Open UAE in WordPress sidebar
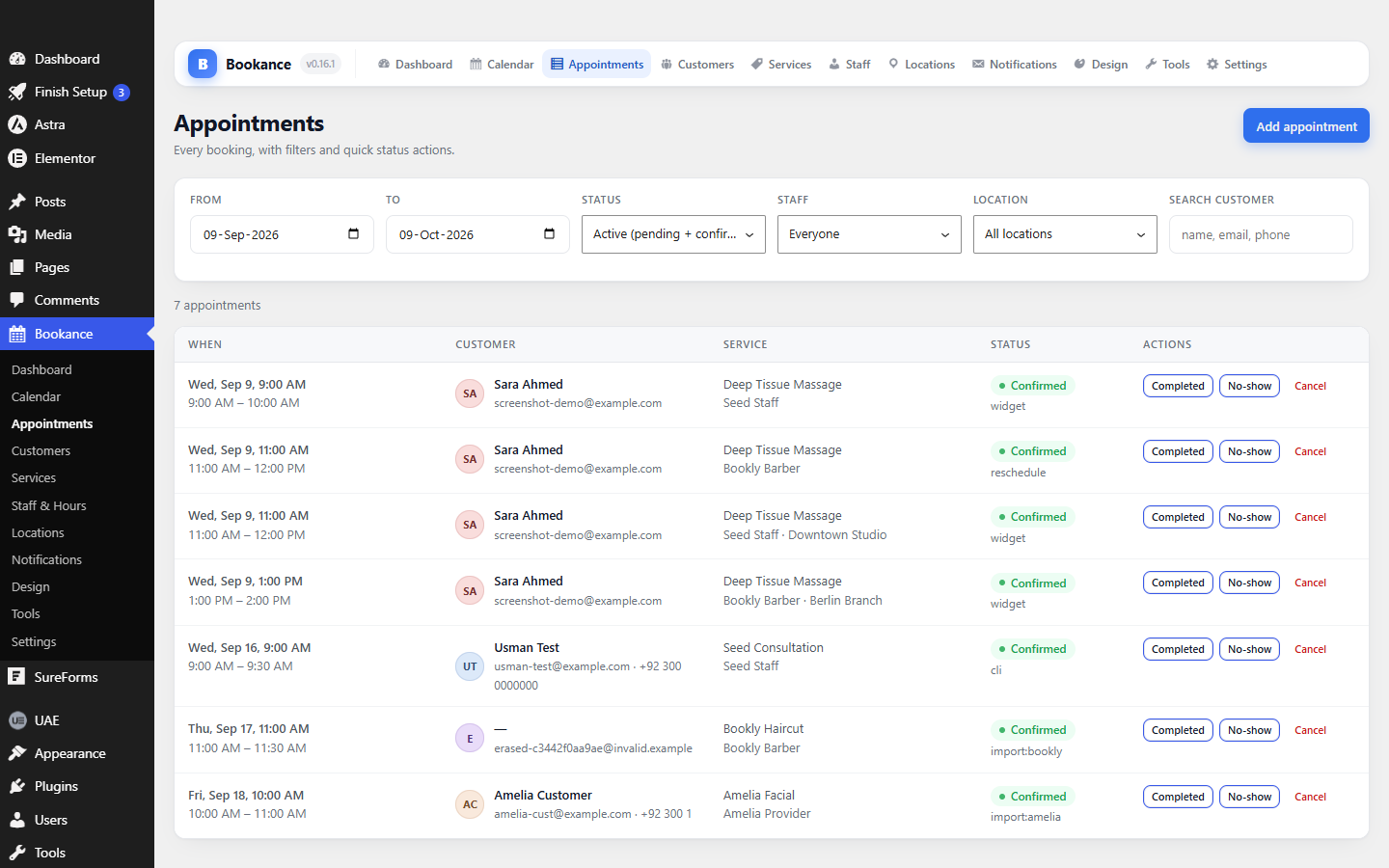This screenshot has height=868, width=1389. (77, 720)
